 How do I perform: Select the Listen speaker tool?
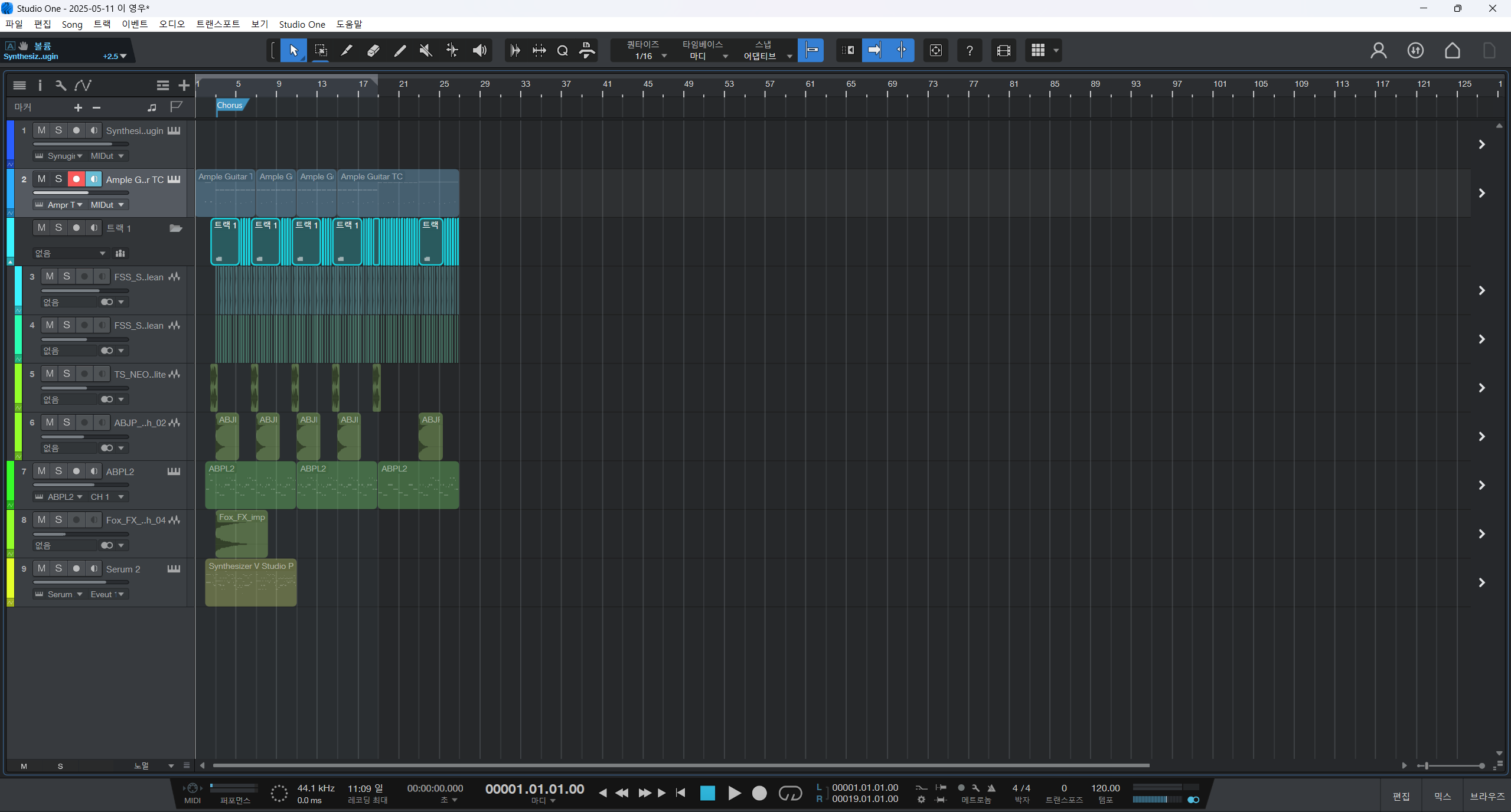[x=479, y=50]
